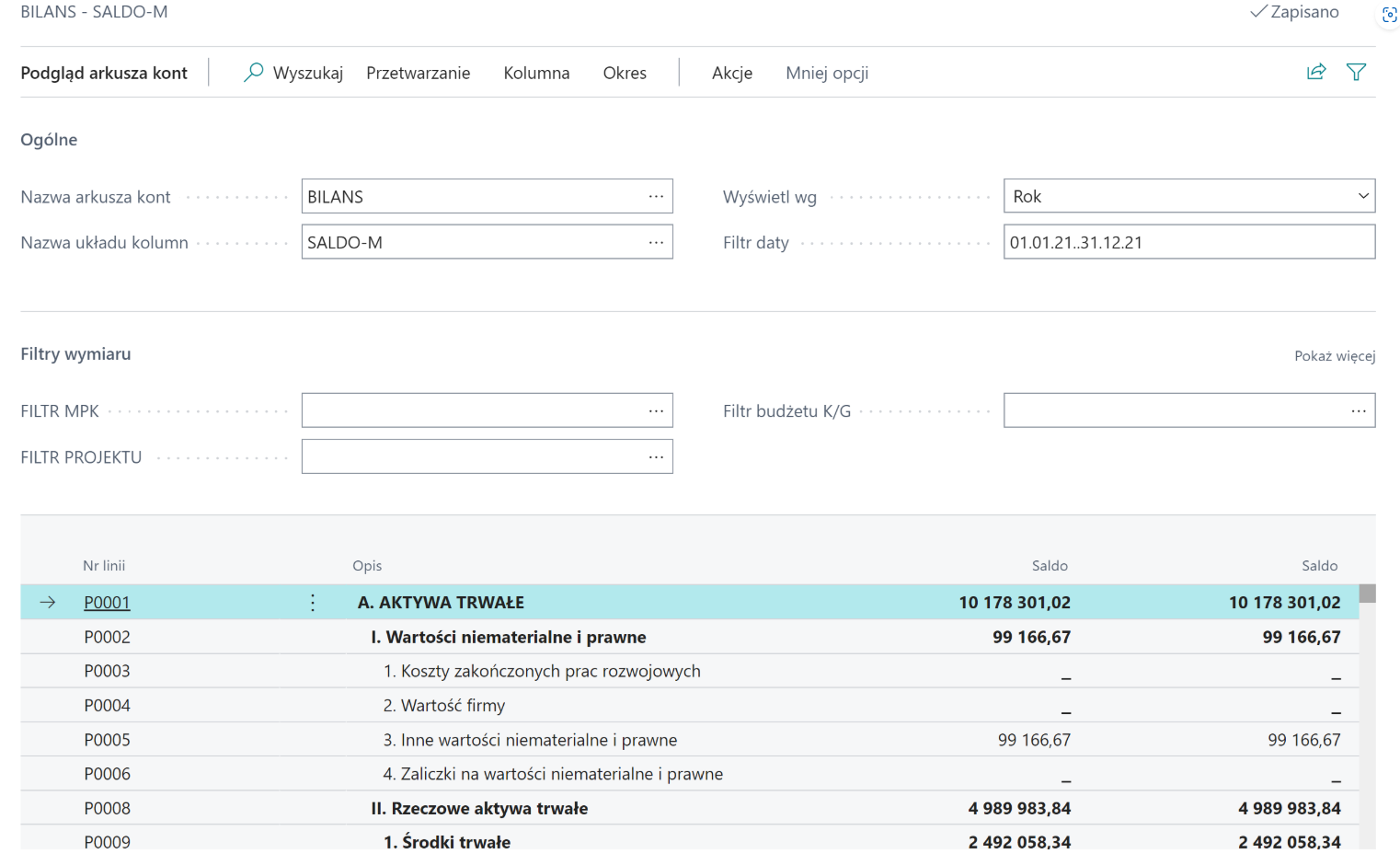Open lookup dots for Nazwa arkusza kont
1400x865 pixels.
point(656,197)
